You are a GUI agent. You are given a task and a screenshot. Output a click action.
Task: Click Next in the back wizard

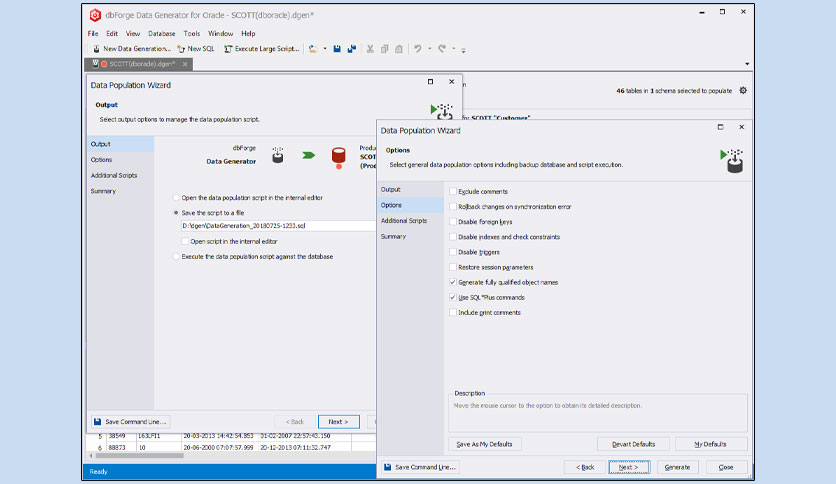(x=339, y=422)
